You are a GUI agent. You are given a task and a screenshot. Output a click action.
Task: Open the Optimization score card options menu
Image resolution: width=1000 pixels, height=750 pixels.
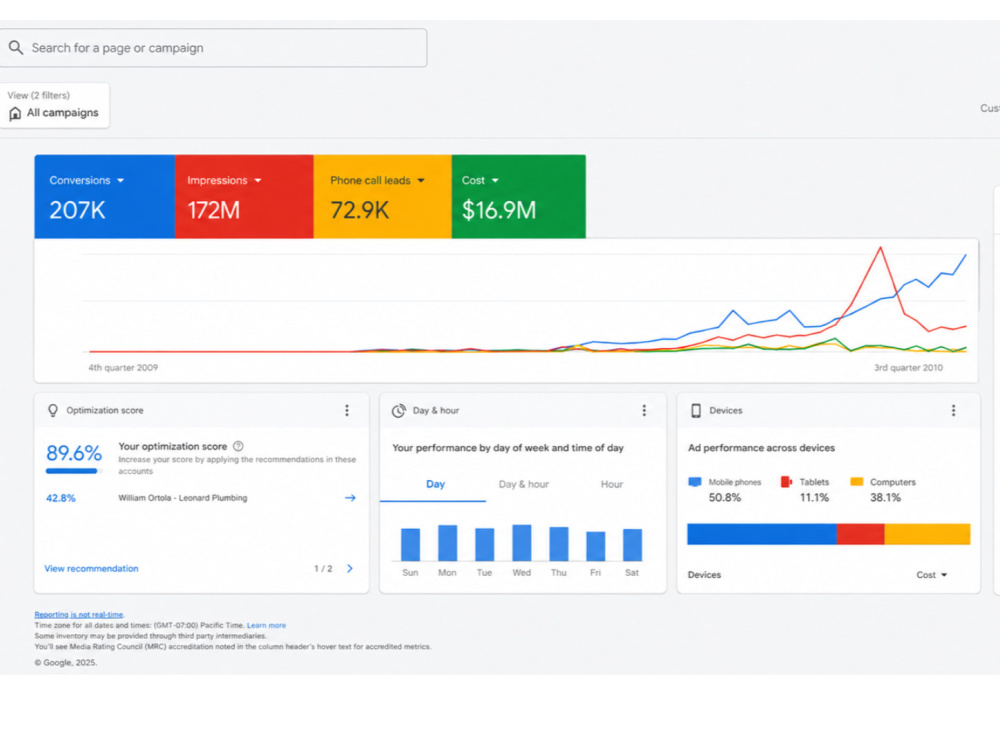[x=347, y=410]
